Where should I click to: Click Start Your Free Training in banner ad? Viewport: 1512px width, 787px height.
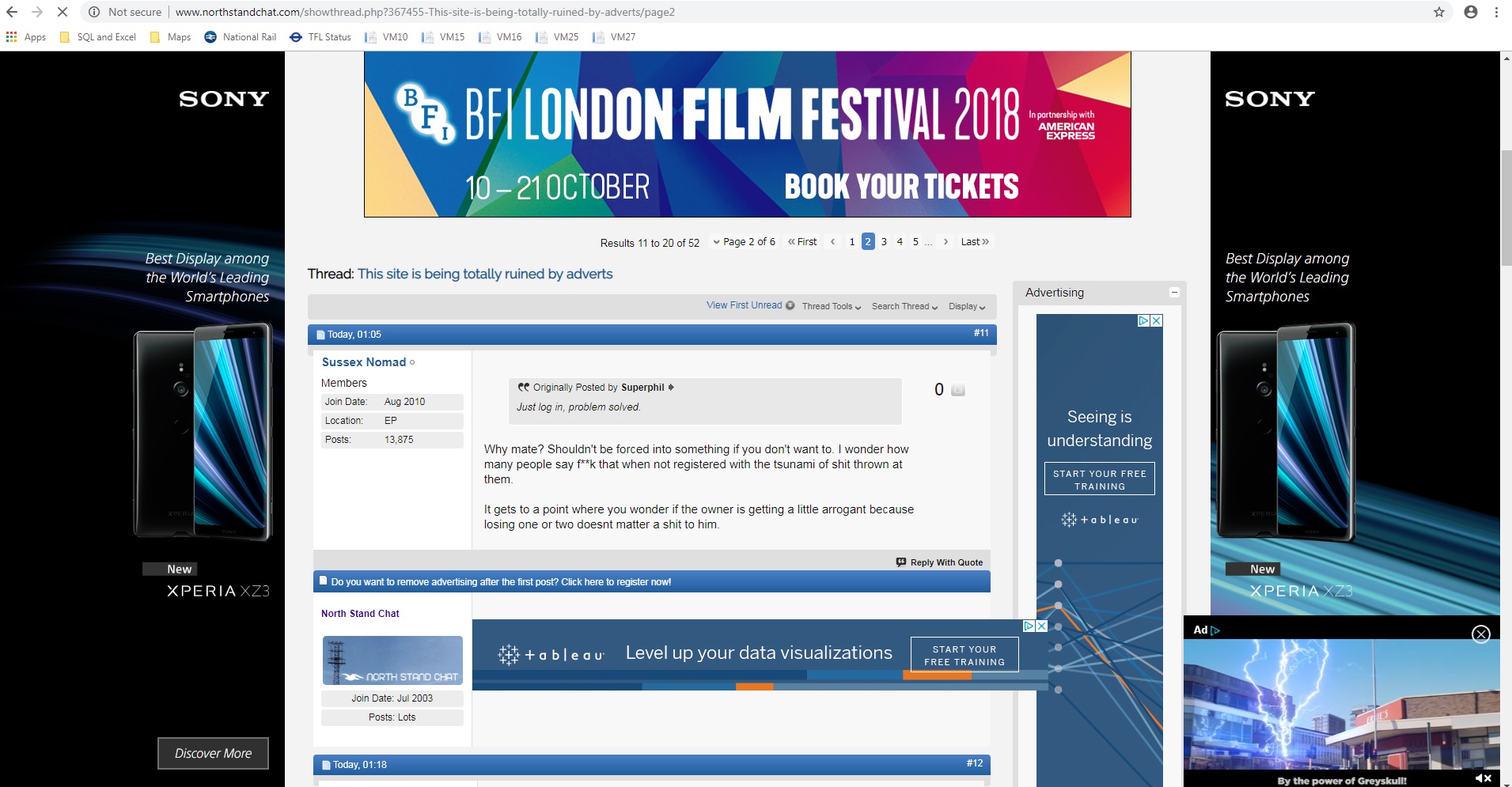[964, 655]
